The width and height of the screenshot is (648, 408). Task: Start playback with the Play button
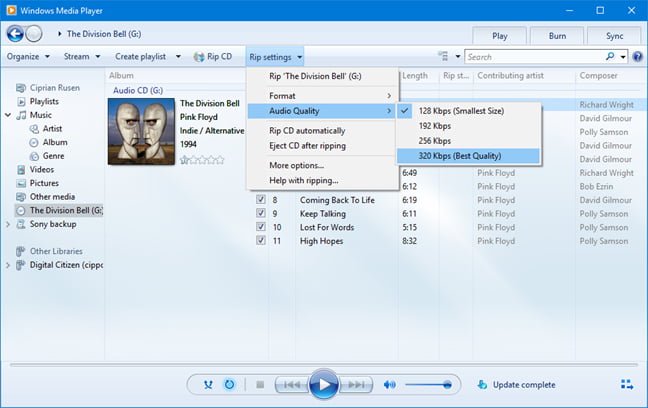(x=324, y=384)
